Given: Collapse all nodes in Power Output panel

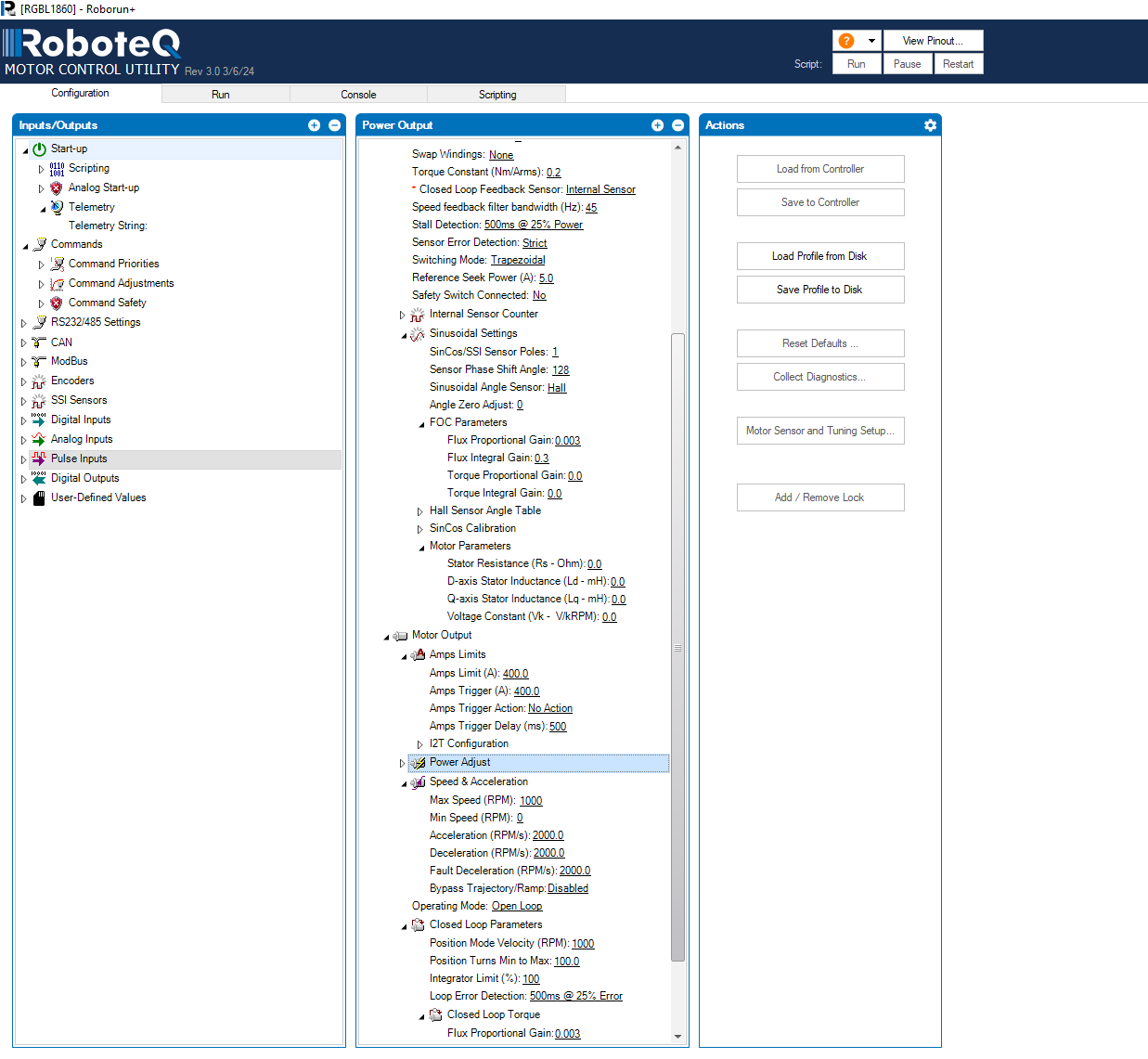Looking at the screenshot, I should pyautogui.click(x=678, y=125).
